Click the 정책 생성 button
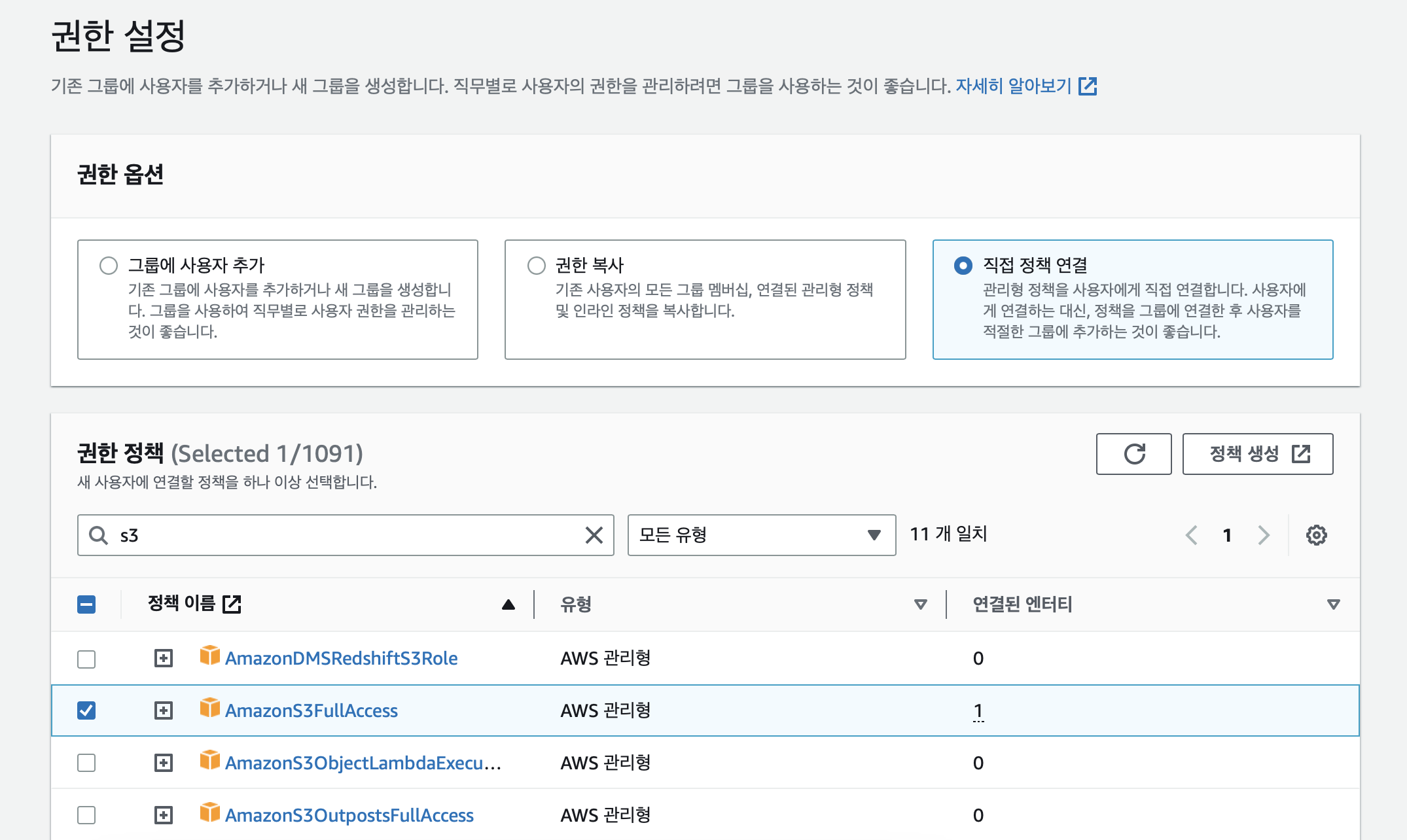Image resolution: width=1407 pixels, height=840 pixels. [x=1257, y=453]
